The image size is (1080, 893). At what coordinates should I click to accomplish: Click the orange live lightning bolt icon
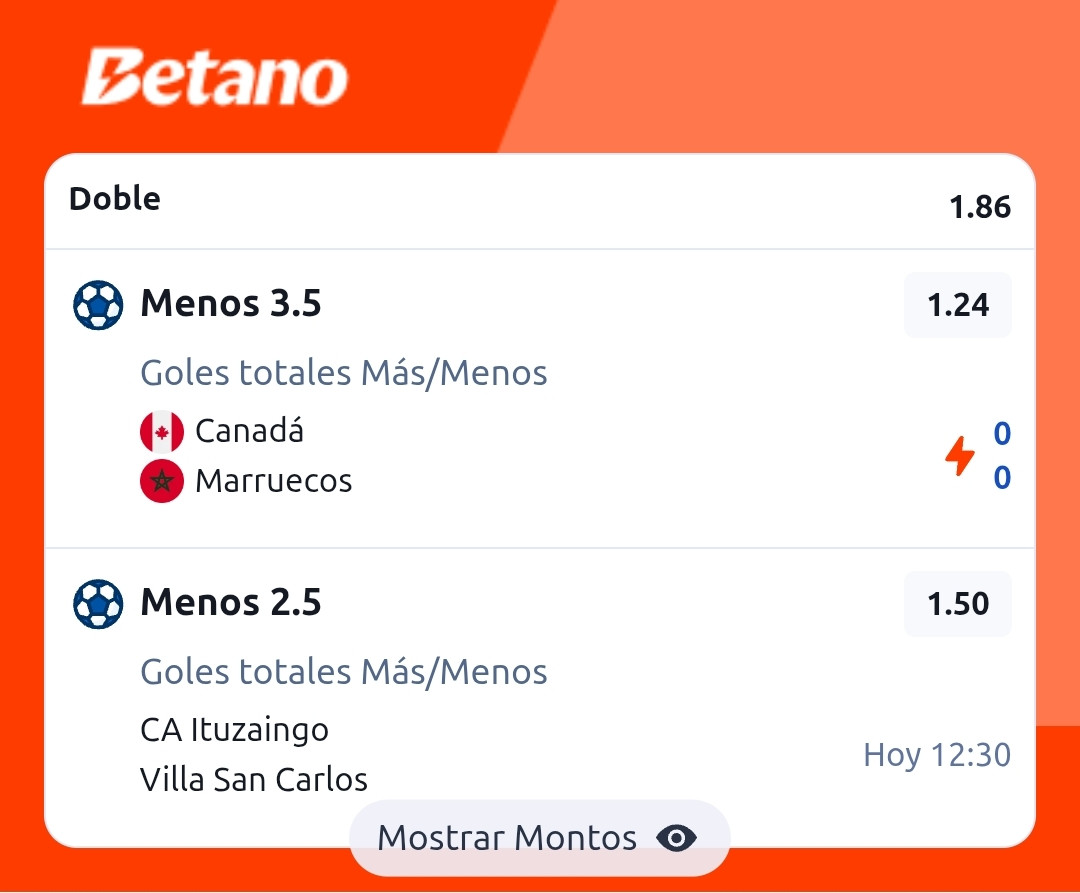tap(959, 456)
